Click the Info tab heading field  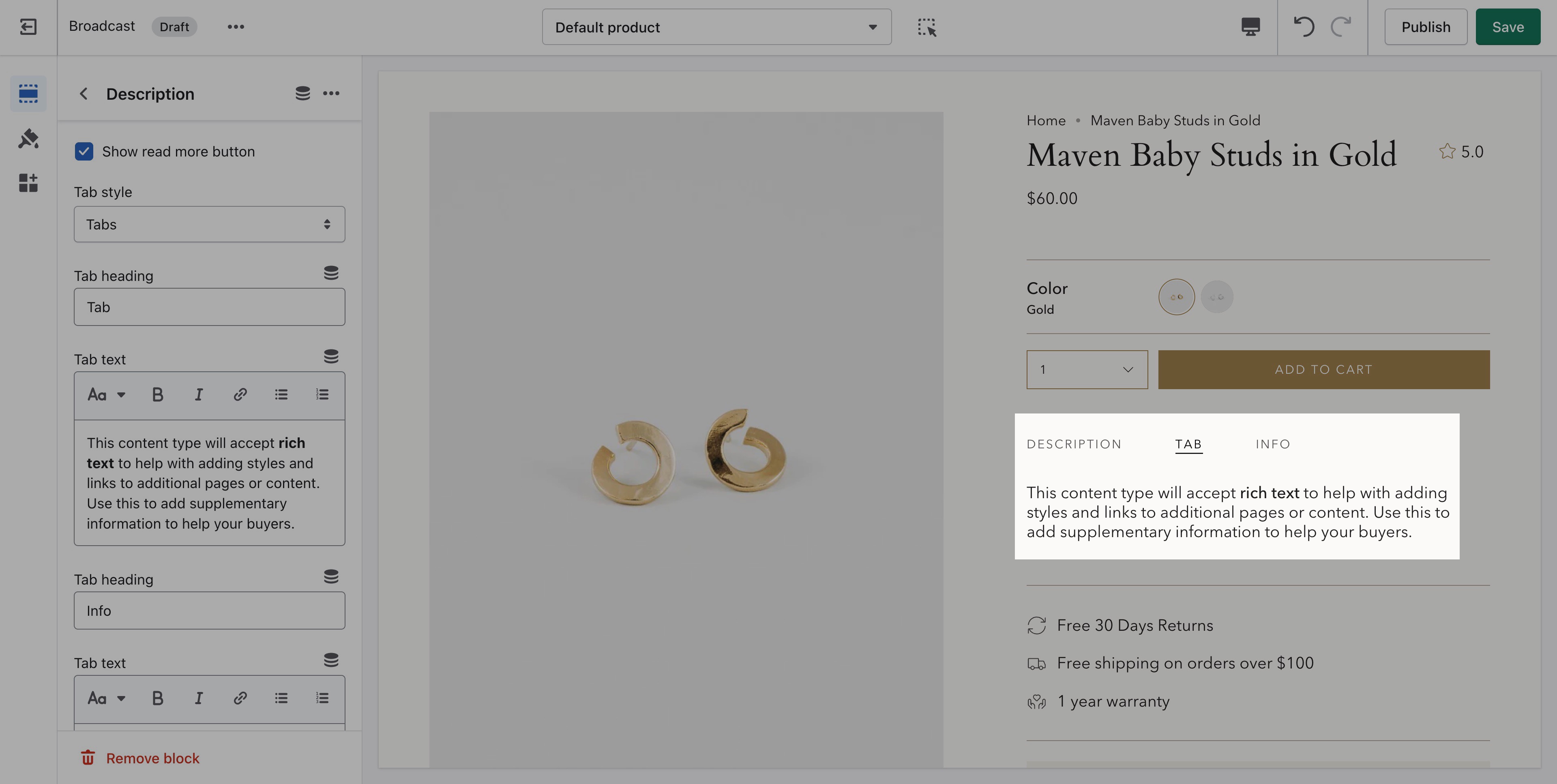pos(209,610)
